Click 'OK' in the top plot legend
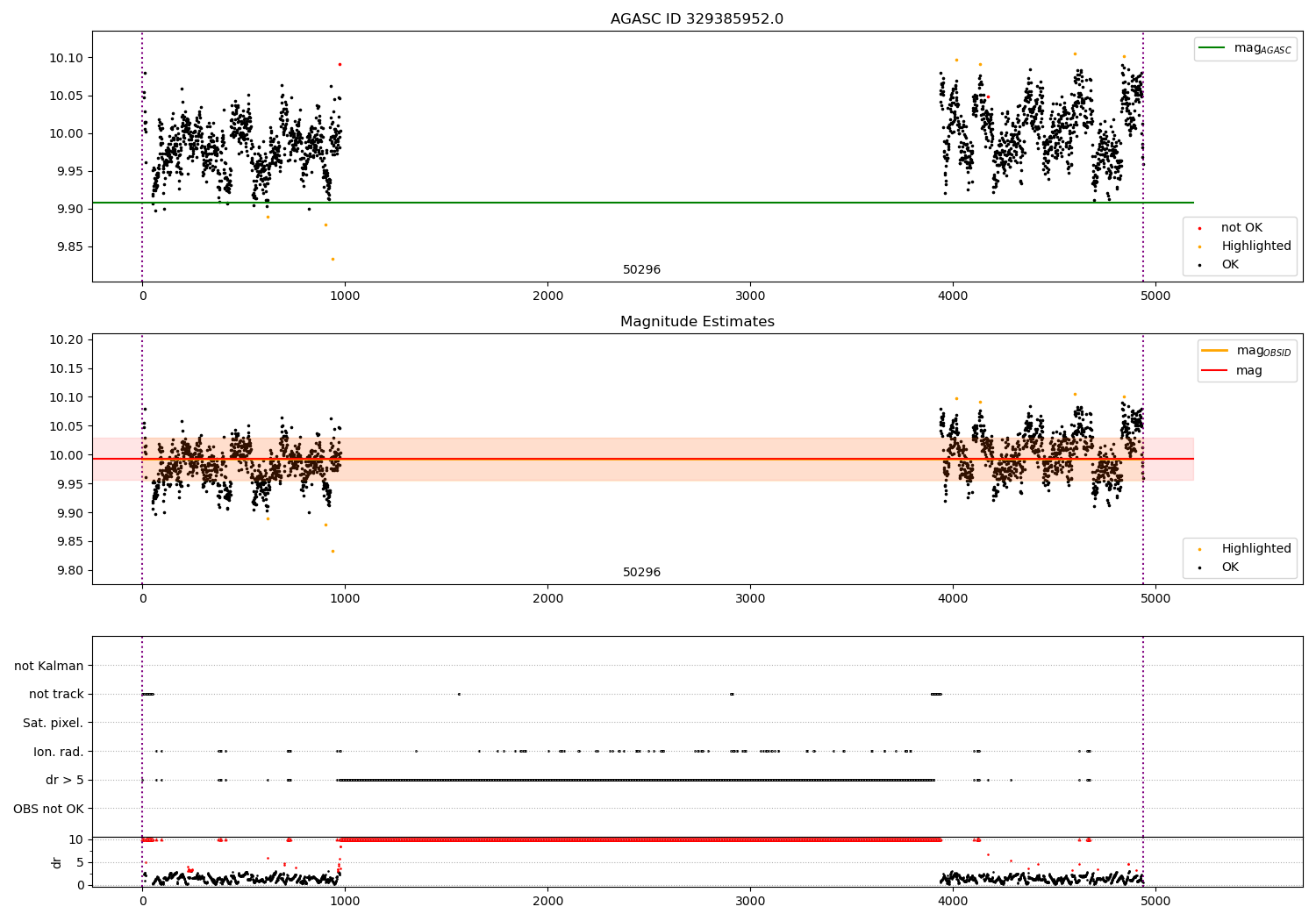The height and width of the screenshot is (921, 1316). [1230, 265]
